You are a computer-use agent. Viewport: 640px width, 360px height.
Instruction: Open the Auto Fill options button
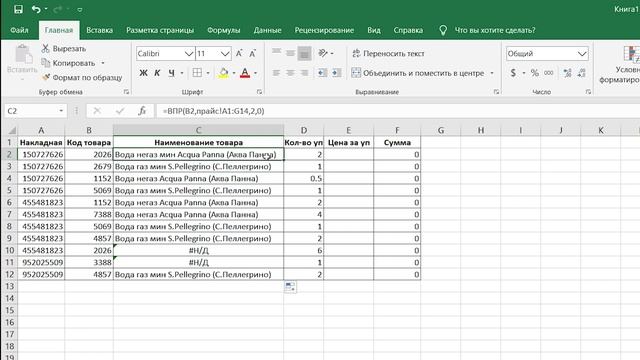tap(290, 287)
